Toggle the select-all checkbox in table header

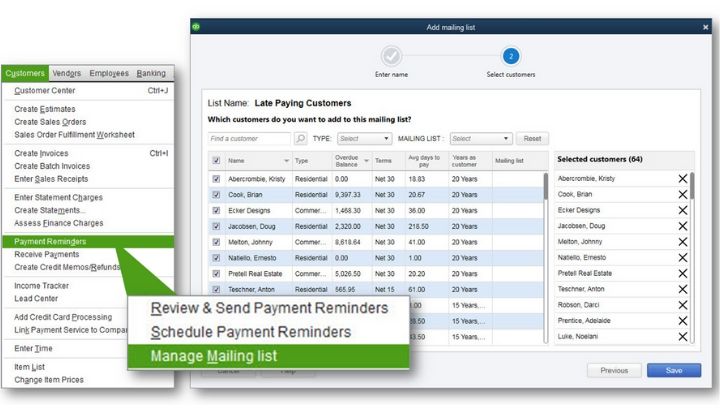[216, 160]
